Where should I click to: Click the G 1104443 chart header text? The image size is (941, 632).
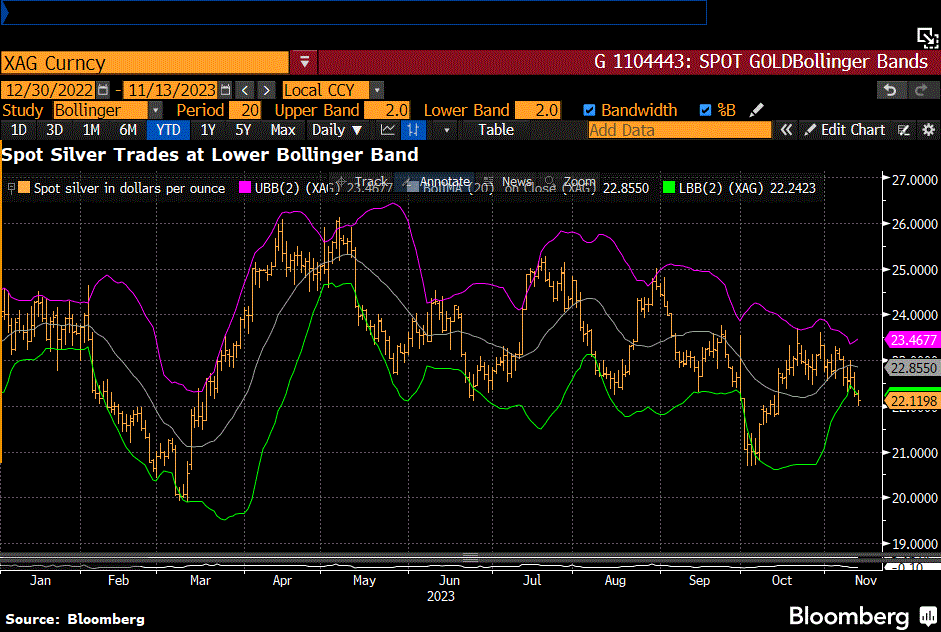click(761, 62)
